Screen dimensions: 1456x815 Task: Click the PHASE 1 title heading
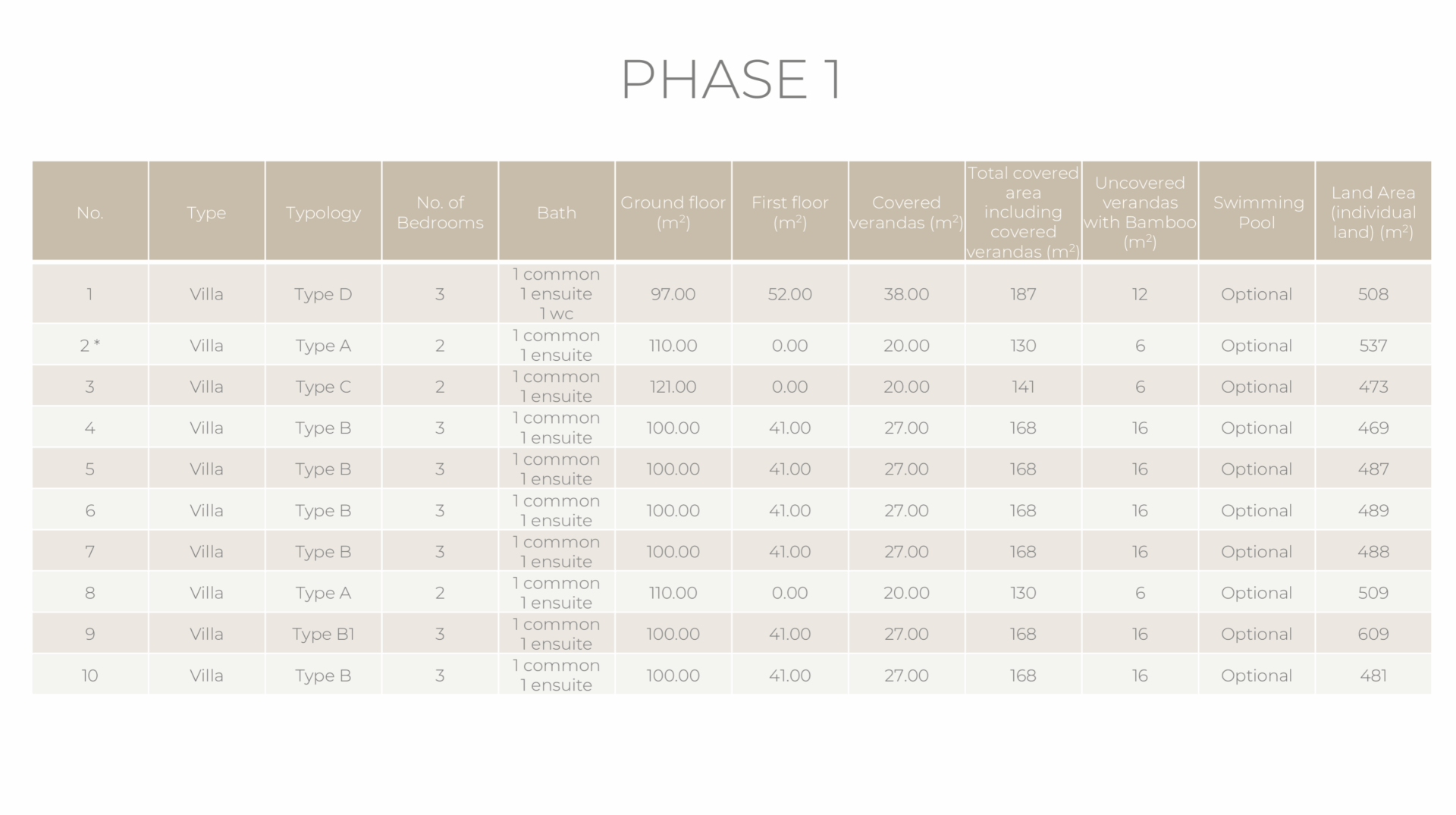tap(730, 79)
